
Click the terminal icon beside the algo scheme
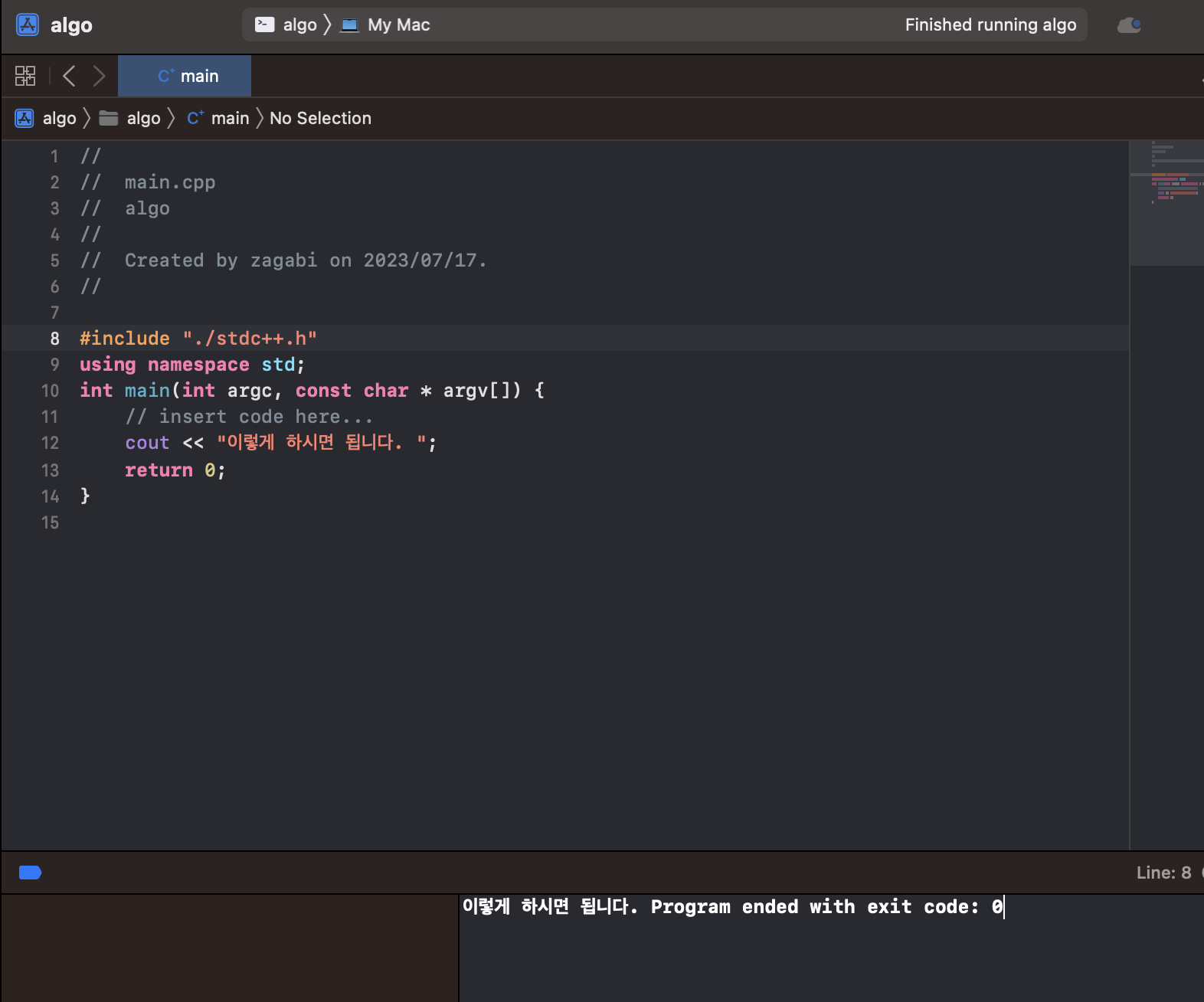tap(265, 25)
